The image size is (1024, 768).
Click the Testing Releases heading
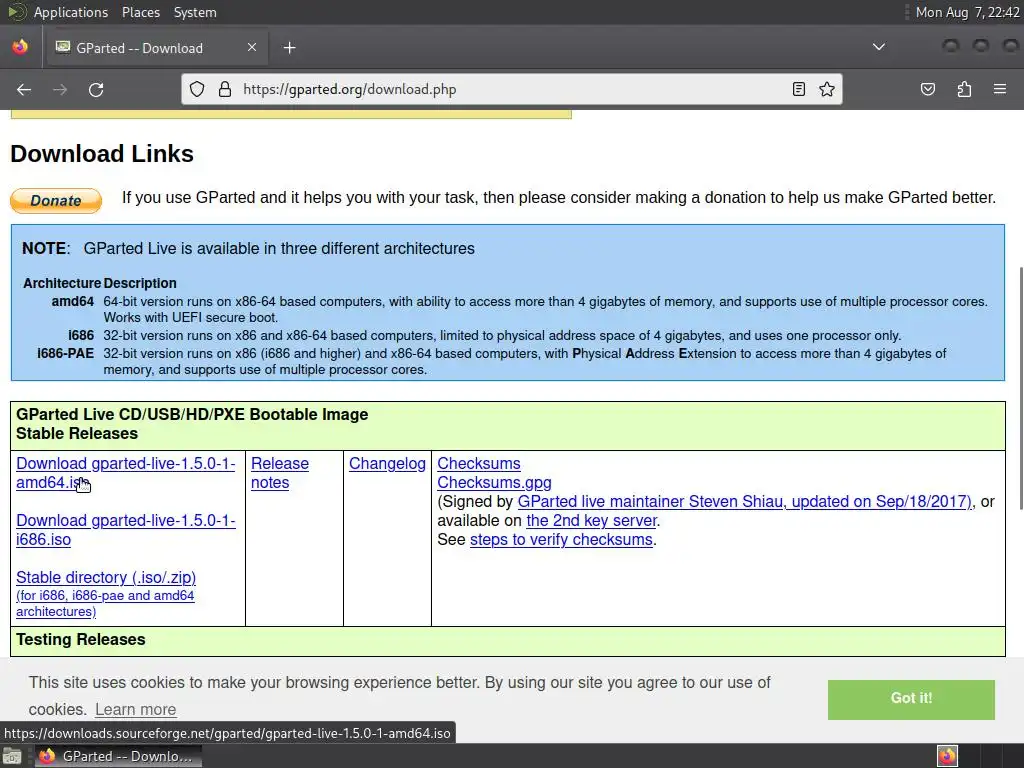[81, 639]
